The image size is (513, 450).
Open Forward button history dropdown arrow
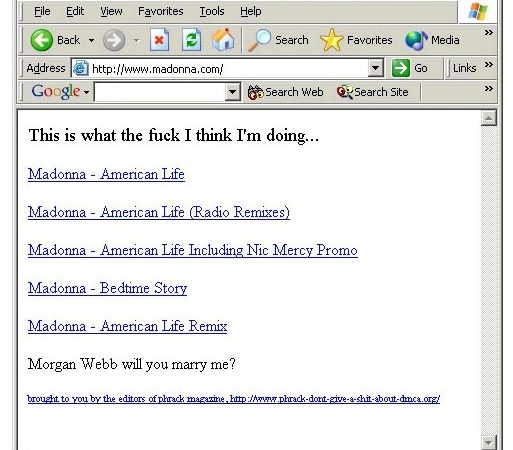click(x=137, y=41)
